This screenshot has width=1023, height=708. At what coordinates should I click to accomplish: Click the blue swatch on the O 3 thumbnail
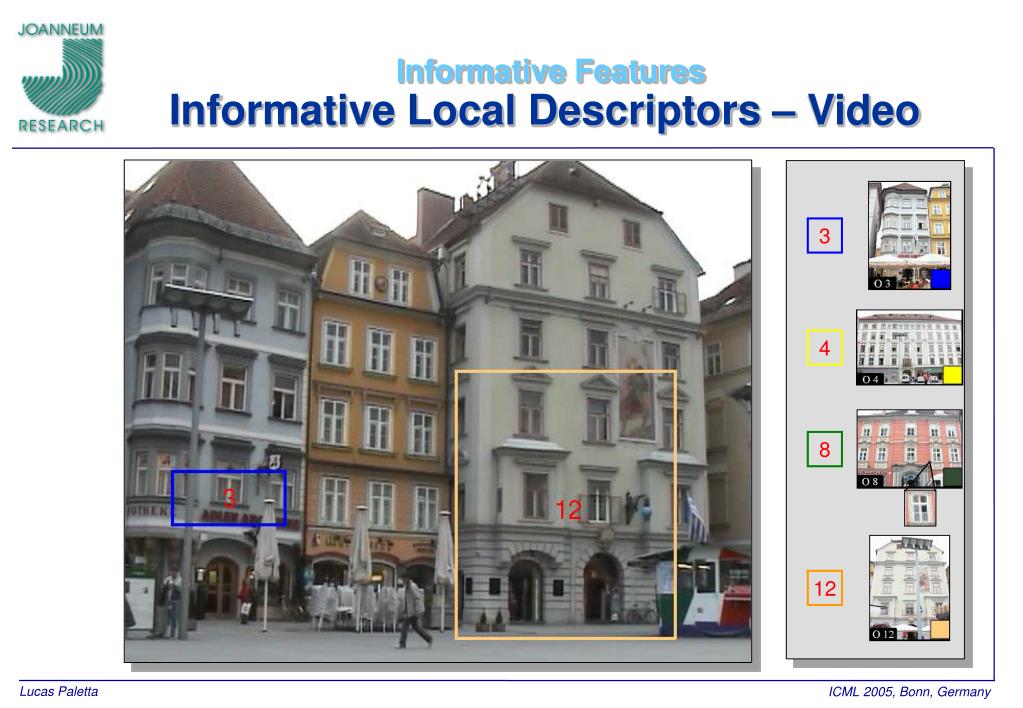940,279
